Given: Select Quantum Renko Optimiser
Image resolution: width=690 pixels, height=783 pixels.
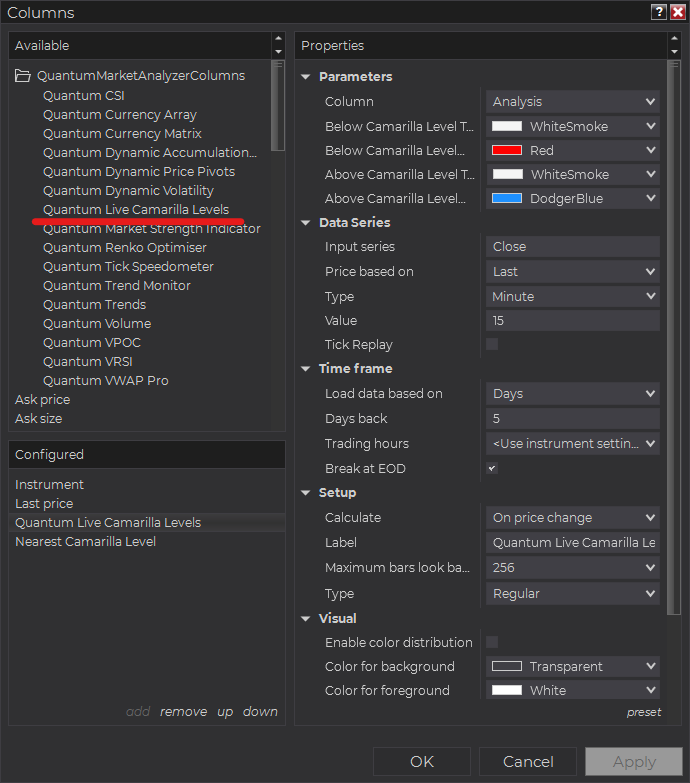Looking at the screenshot, I should coord(125,247).
